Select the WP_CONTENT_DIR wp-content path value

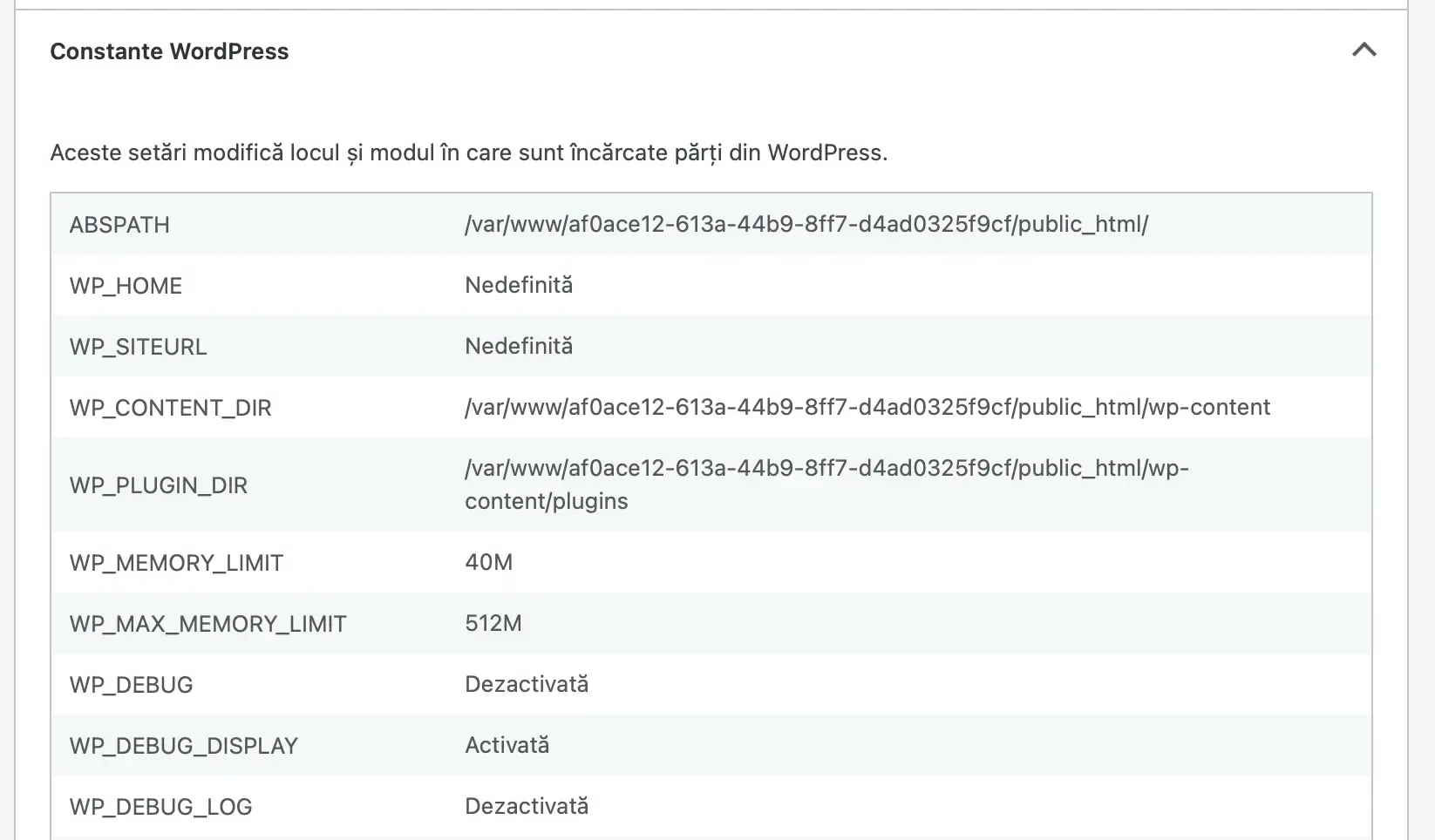click(867, 407)
